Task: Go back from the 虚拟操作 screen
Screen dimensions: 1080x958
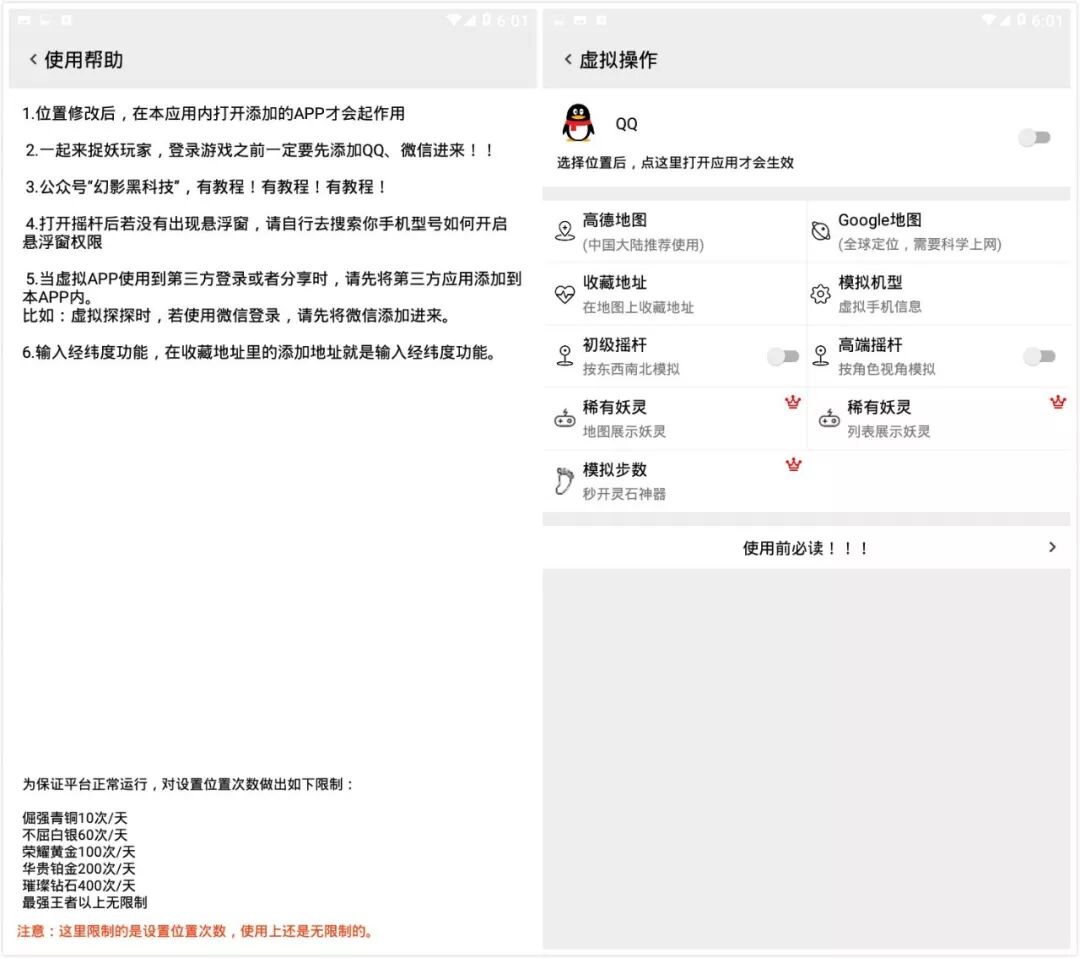Action: click(x=568, y=60)
